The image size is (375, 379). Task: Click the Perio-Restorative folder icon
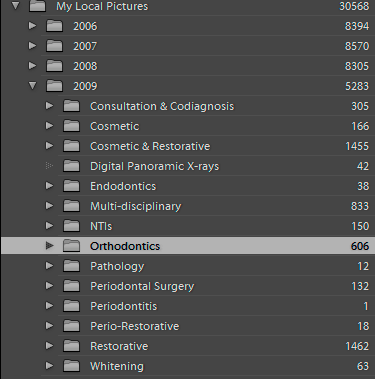(x=71, y=326)
